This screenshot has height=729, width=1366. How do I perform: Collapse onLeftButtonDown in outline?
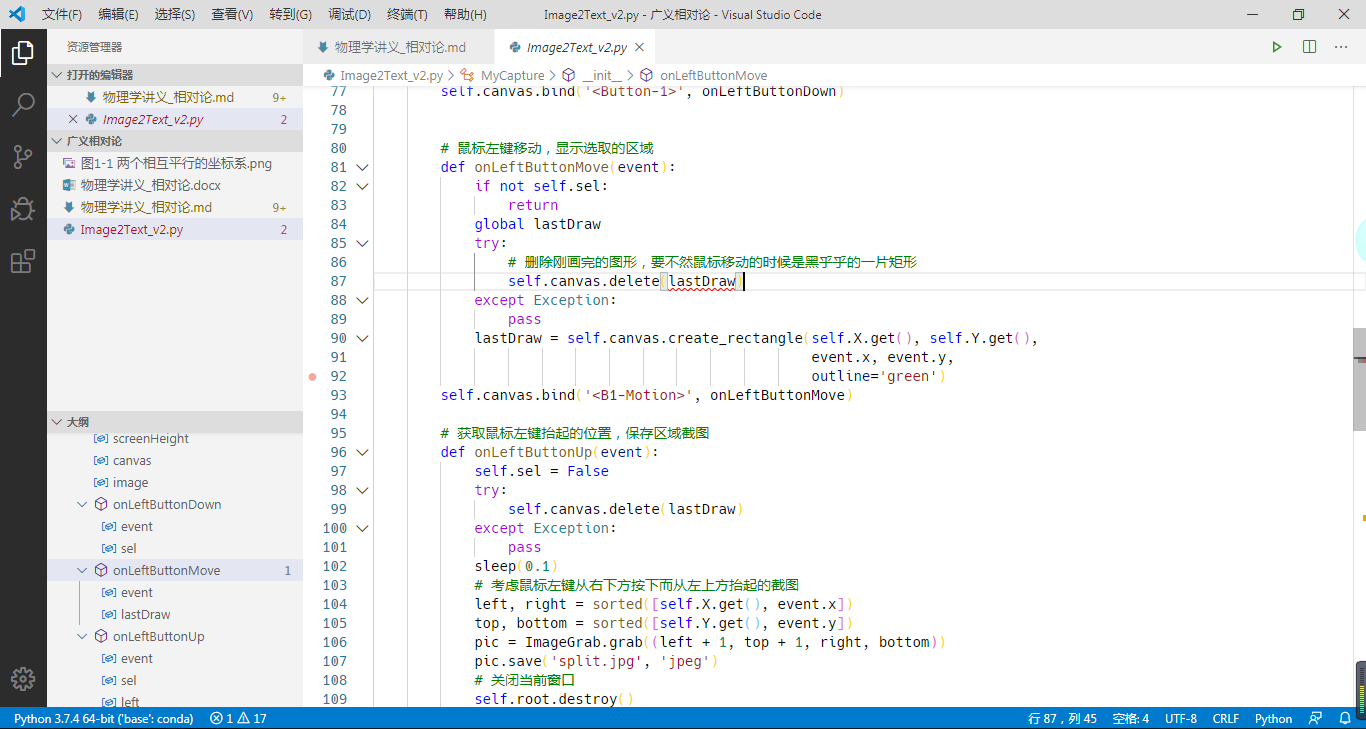click(83, 505)
